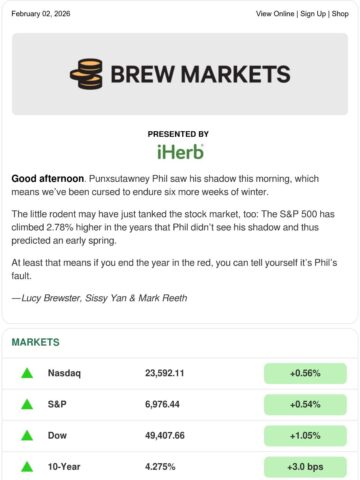Click the MARKETS section heading
The height and width of the screenshot is (480, 360).
pyautogui.click(x=36, y=342)
